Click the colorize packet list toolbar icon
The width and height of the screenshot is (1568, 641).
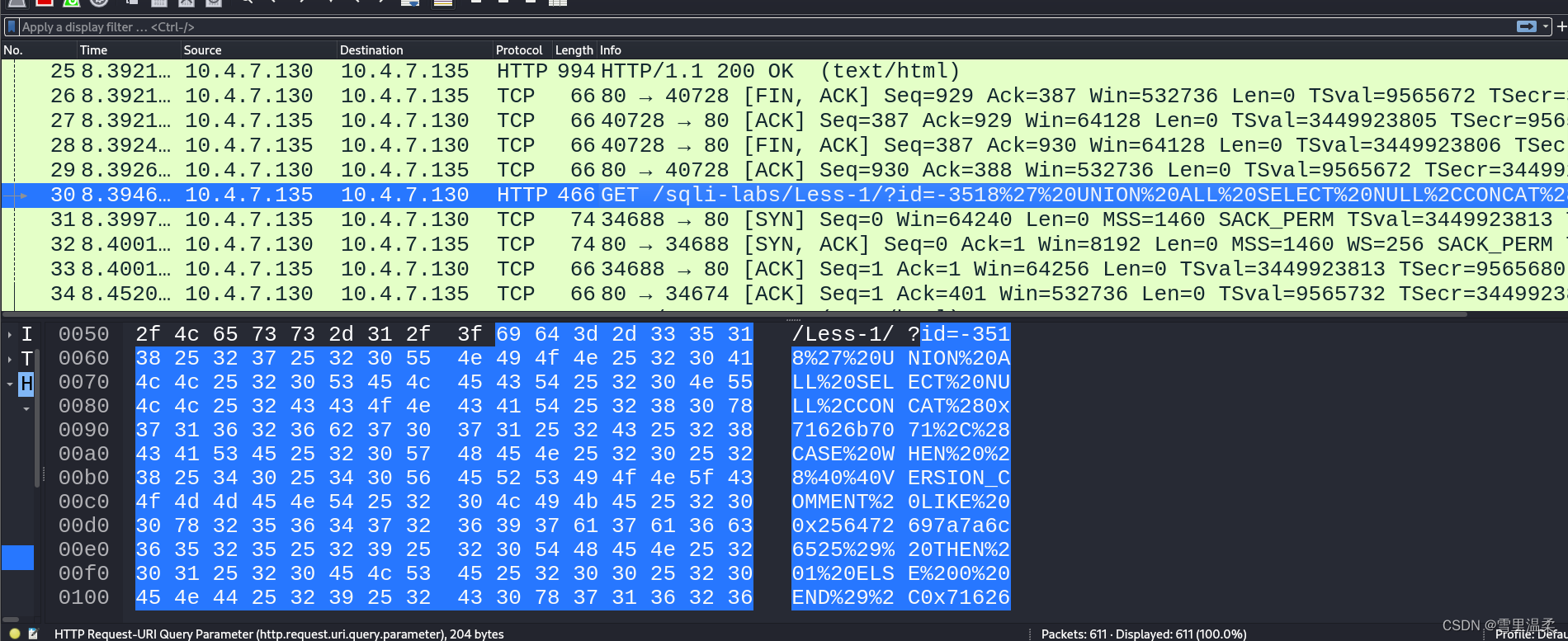tap(442, 2)
